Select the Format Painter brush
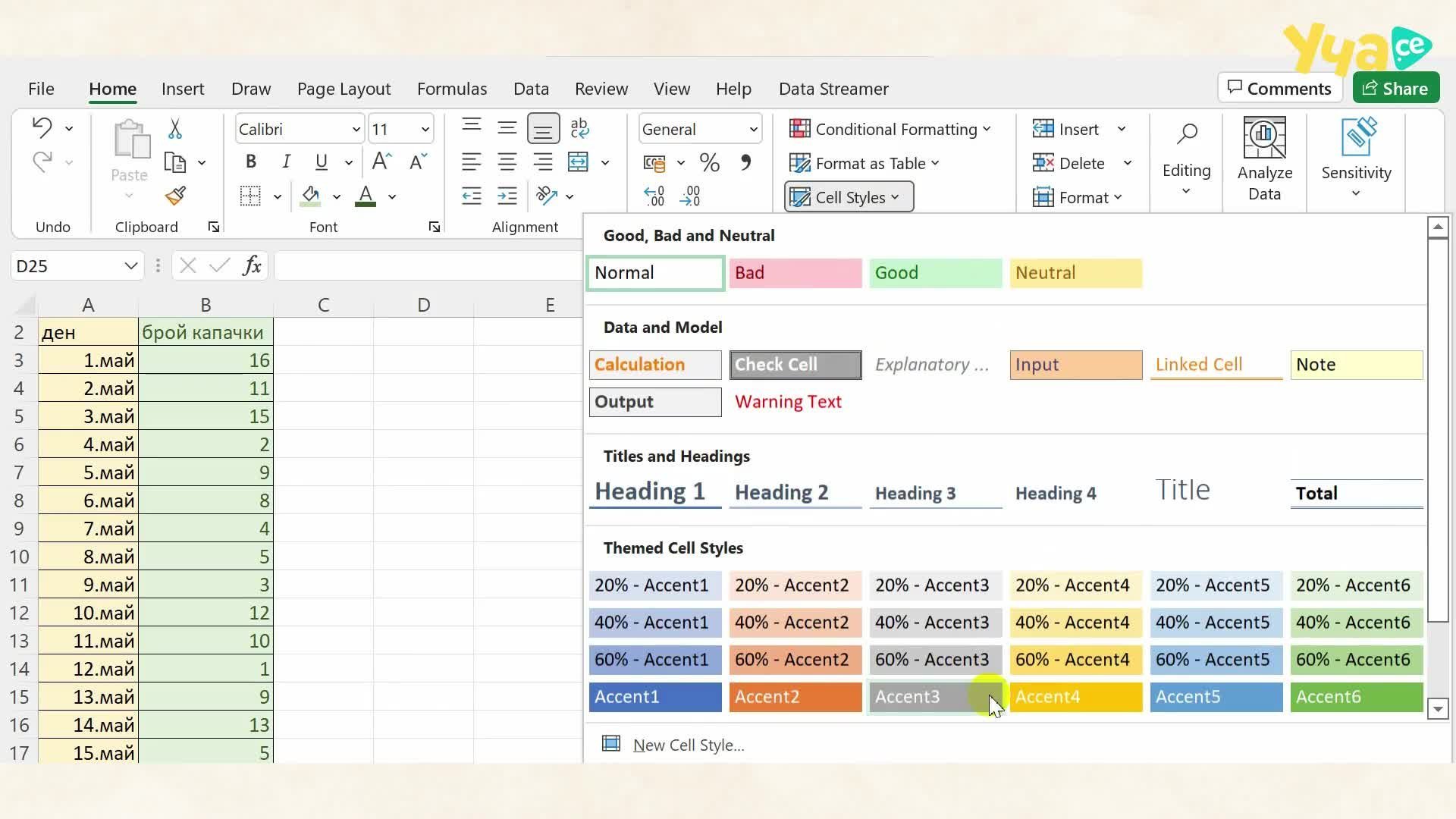This screenshot has height=819, width=1456. tap(175, 196)
